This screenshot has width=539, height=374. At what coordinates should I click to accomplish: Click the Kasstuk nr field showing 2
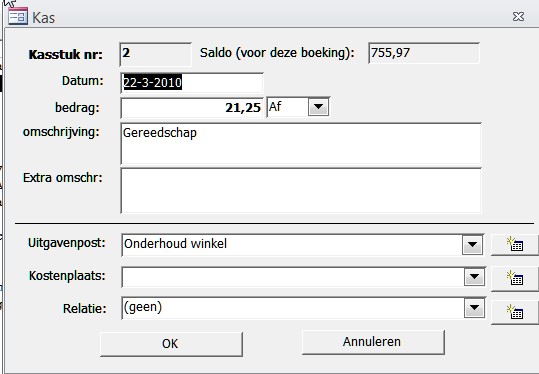coord(155,54)
